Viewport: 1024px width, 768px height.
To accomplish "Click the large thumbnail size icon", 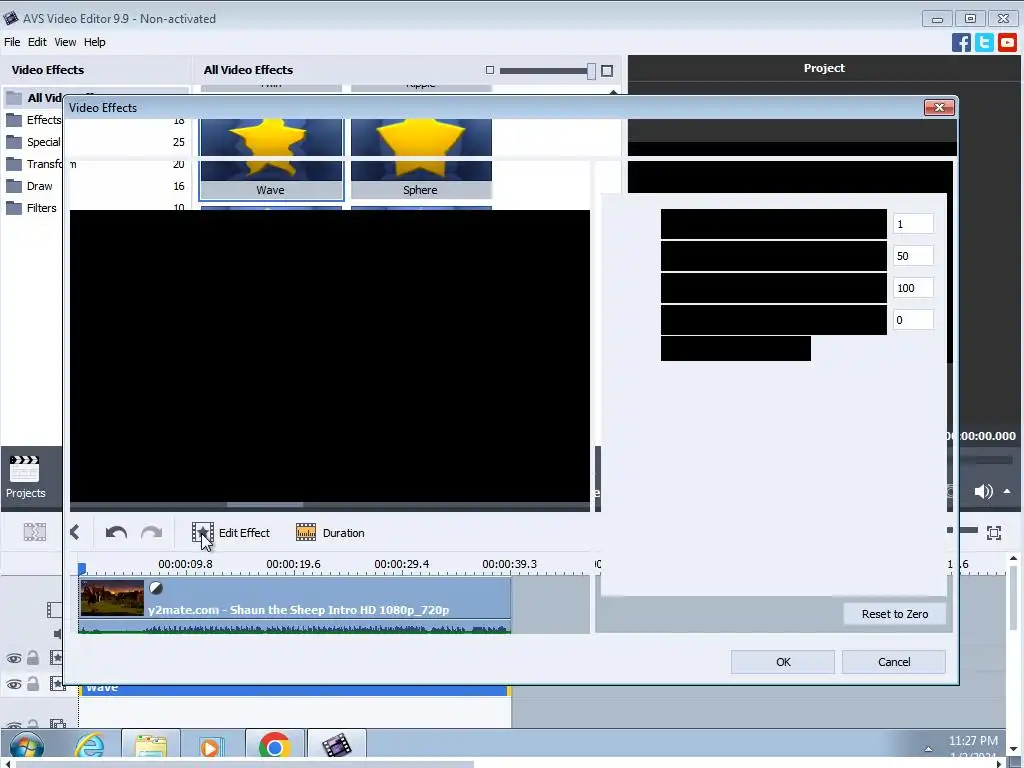I will (607, 71).
